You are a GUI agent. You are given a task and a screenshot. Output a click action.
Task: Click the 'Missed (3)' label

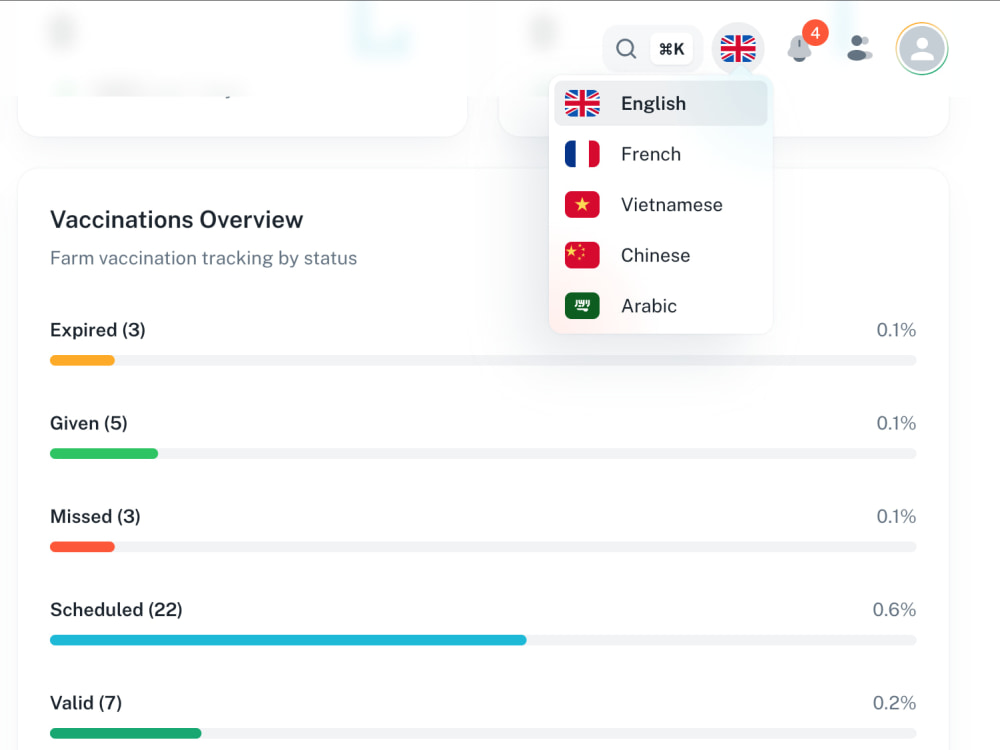point(95,516)
